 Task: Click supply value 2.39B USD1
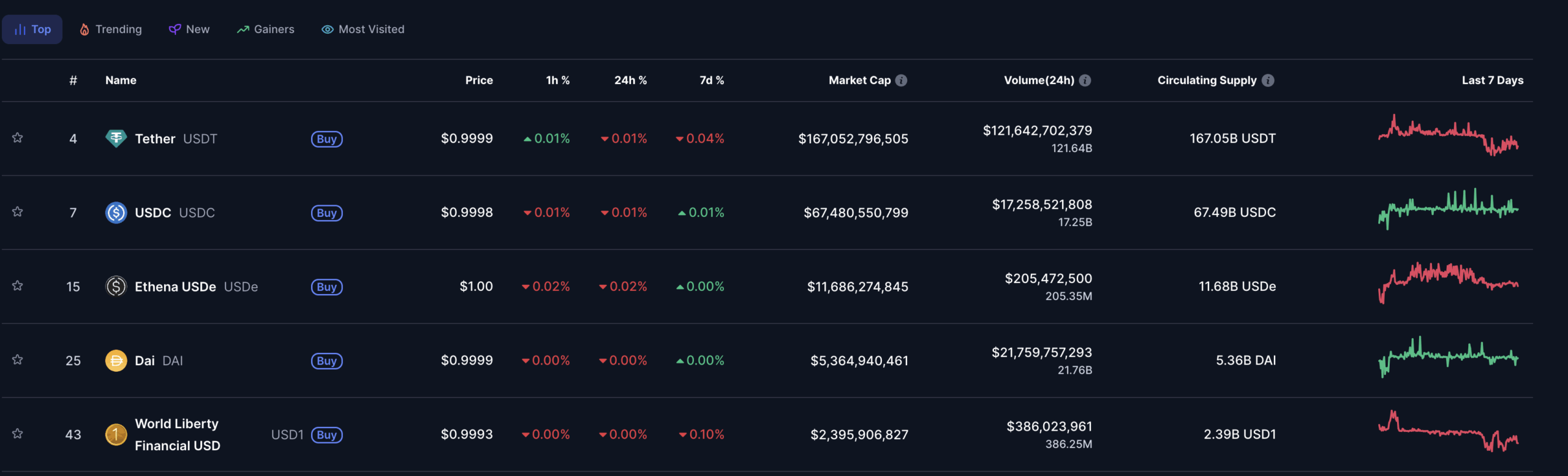1240,434
